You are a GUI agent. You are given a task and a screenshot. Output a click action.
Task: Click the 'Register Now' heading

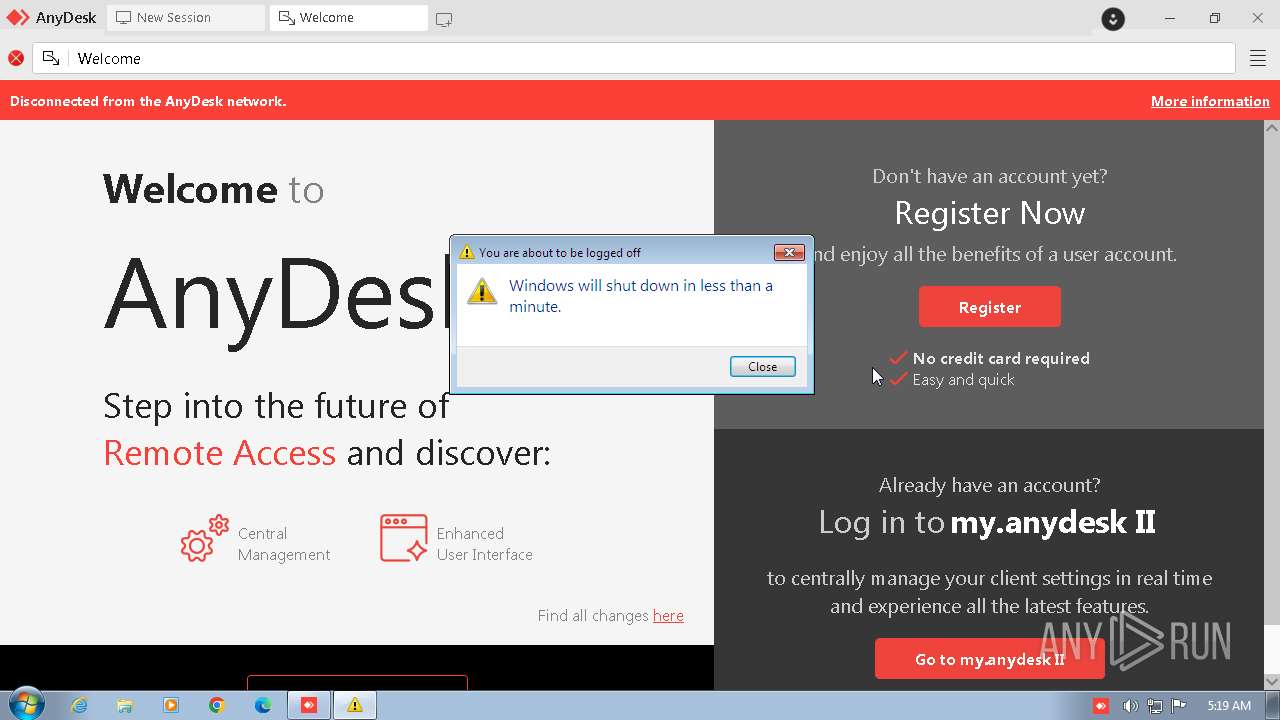pos(990,213)
